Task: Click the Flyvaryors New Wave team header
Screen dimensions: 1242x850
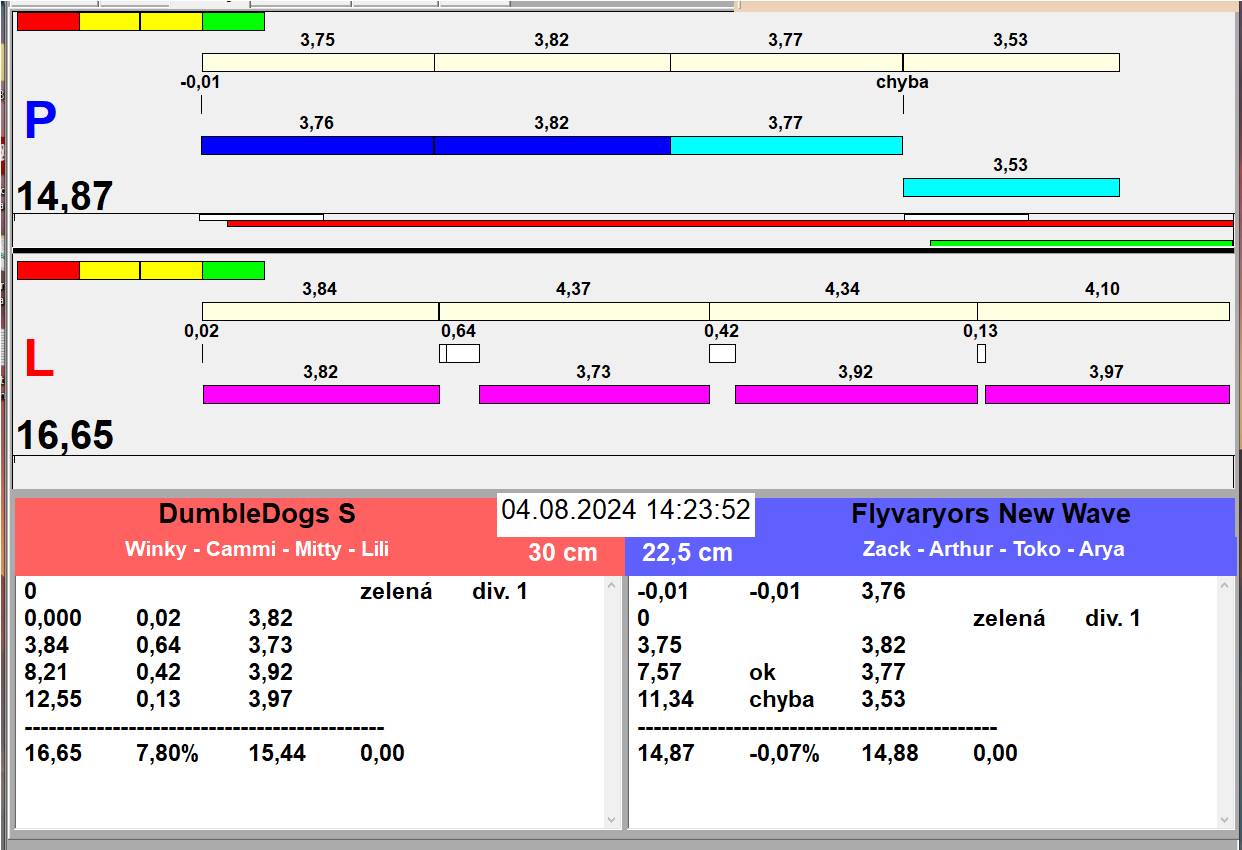Action: [x=990, y=514]
